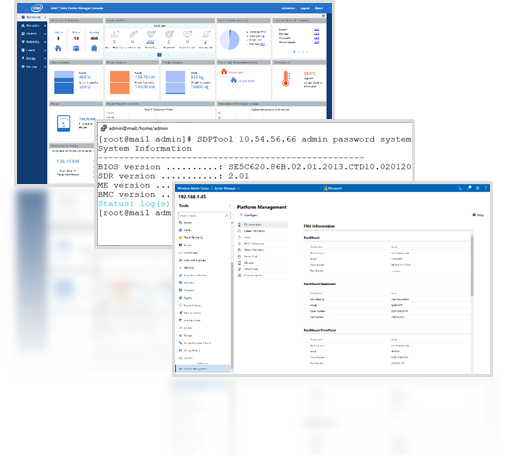The height and width of the screenshot is (455, 507).
Task: Click Configure under Platform Management
Action: point(249,215)
